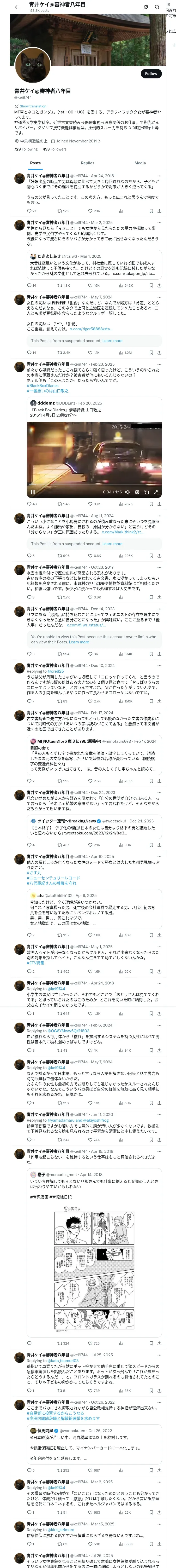Screen dimensions: 176x1568
Task: Open more options on the Mar 2, 2025 post
Action: tap(159, 223)
